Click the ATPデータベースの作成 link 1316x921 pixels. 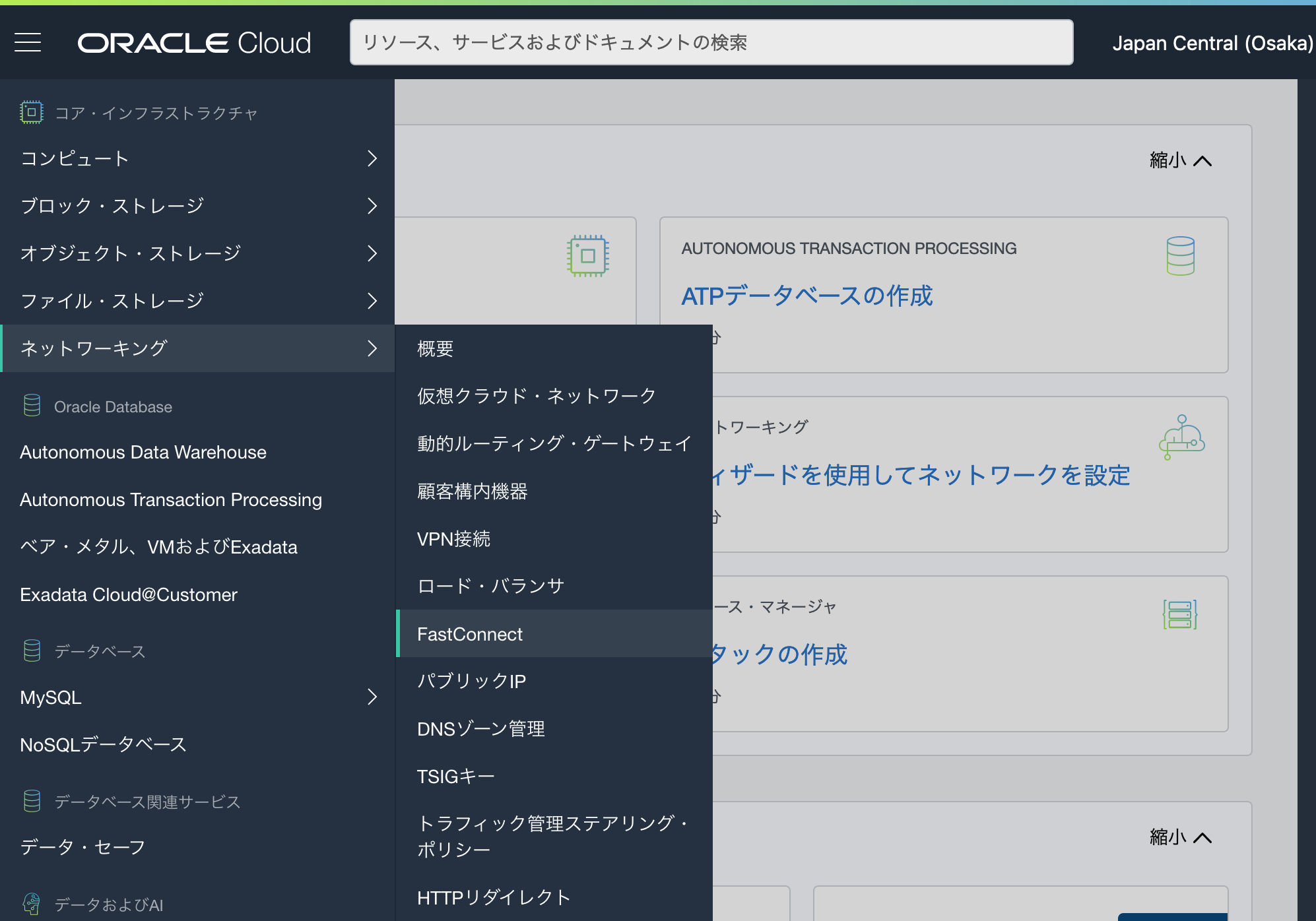(806, 296)
